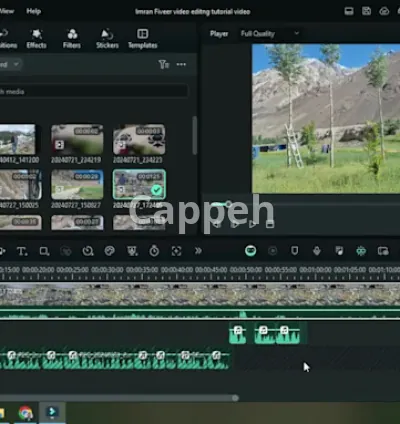Select thumbnail ending 0412_141200

[x=17, y=139]
